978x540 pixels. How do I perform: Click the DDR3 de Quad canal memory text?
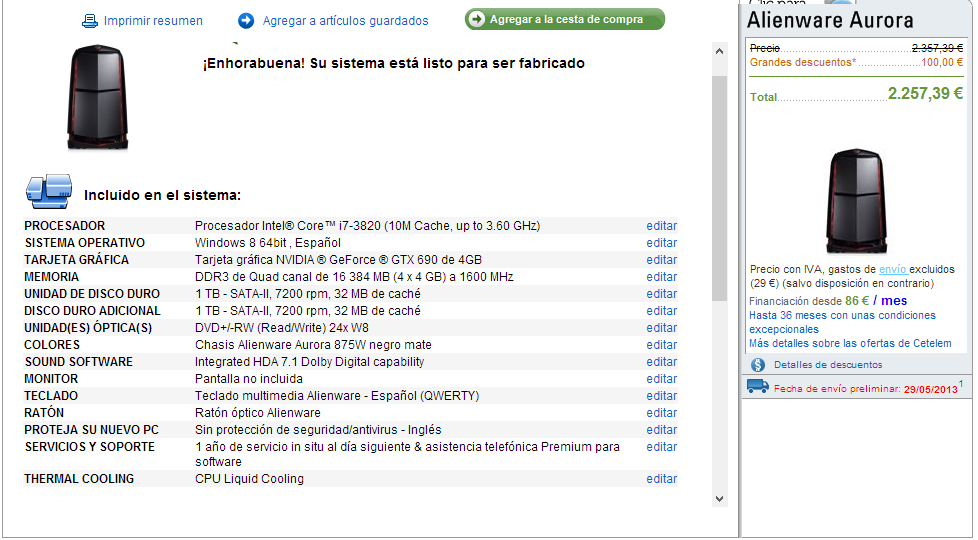[x=354, y=276]
